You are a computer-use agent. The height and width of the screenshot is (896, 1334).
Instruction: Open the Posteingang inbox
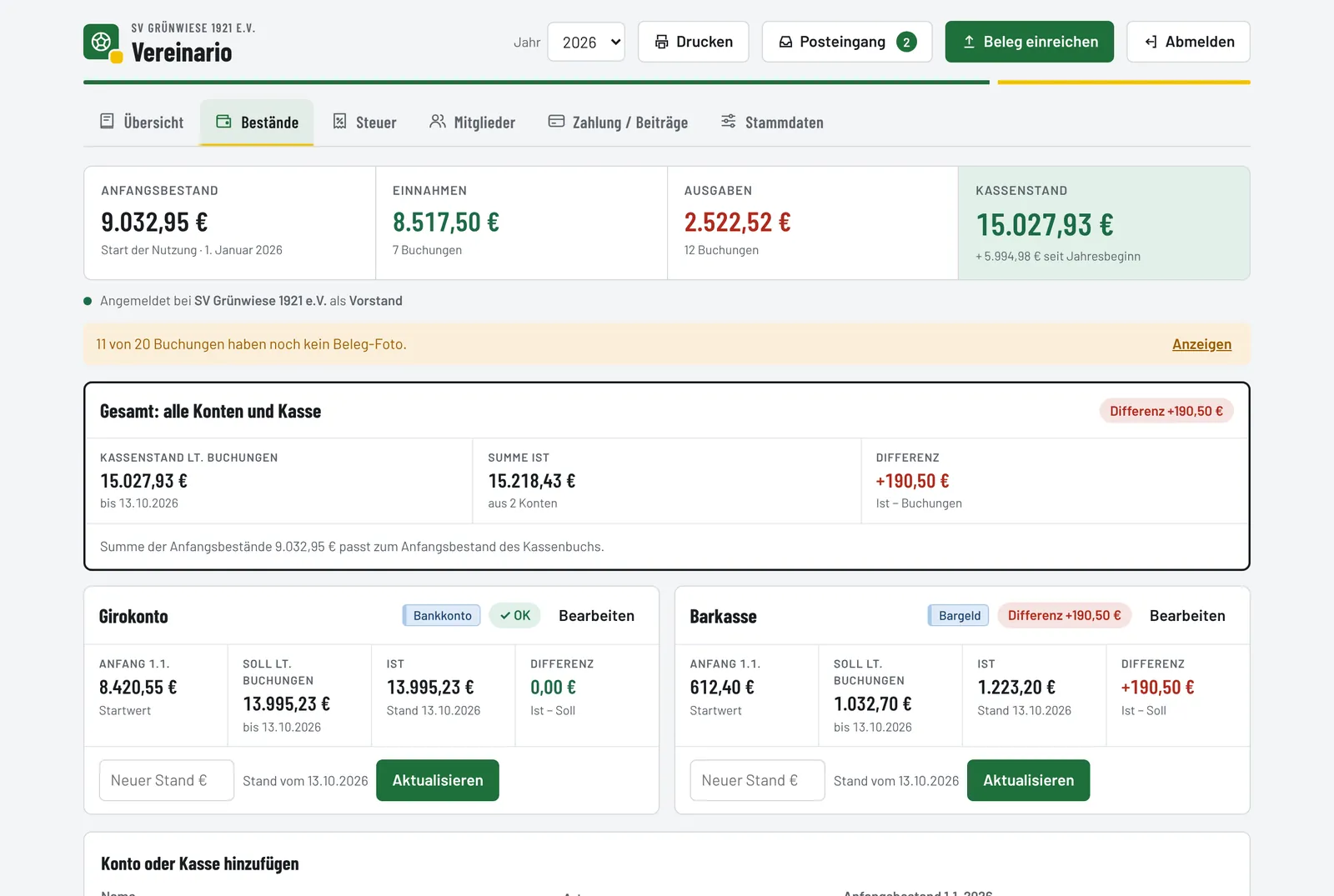coord(847,42)
